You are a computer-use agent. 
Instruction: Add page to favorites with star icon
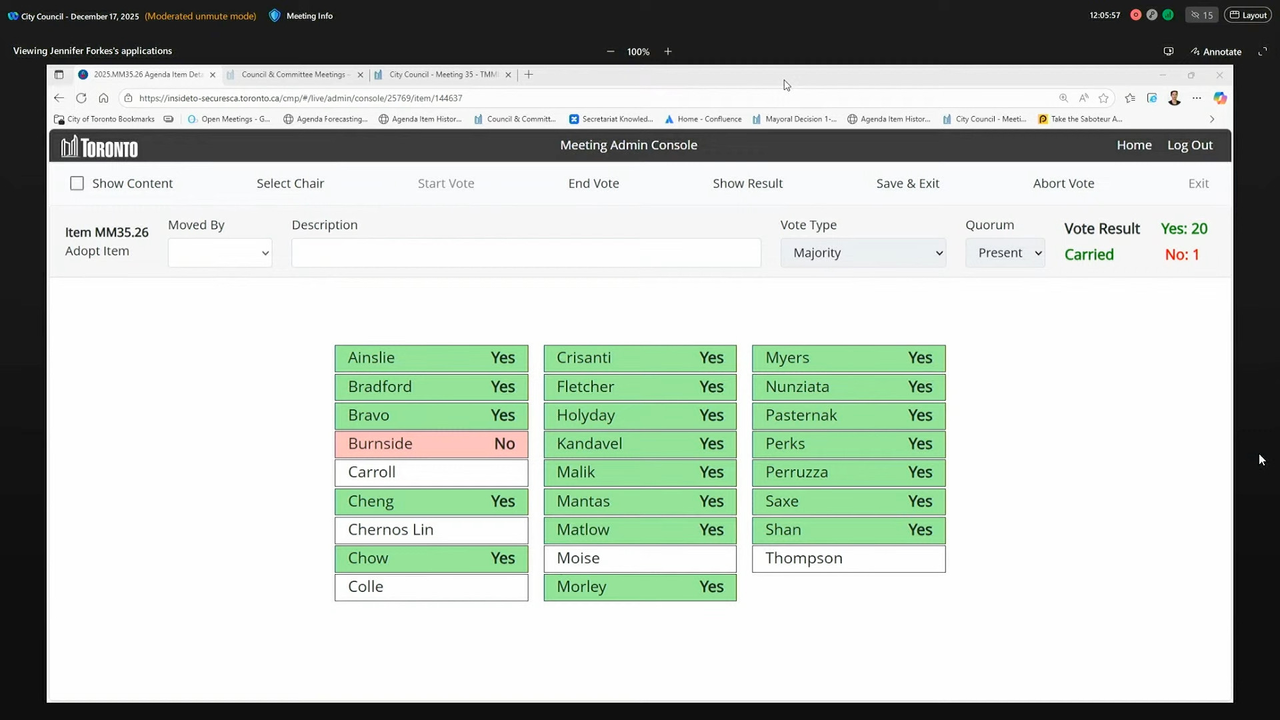tap(1104, 98)
